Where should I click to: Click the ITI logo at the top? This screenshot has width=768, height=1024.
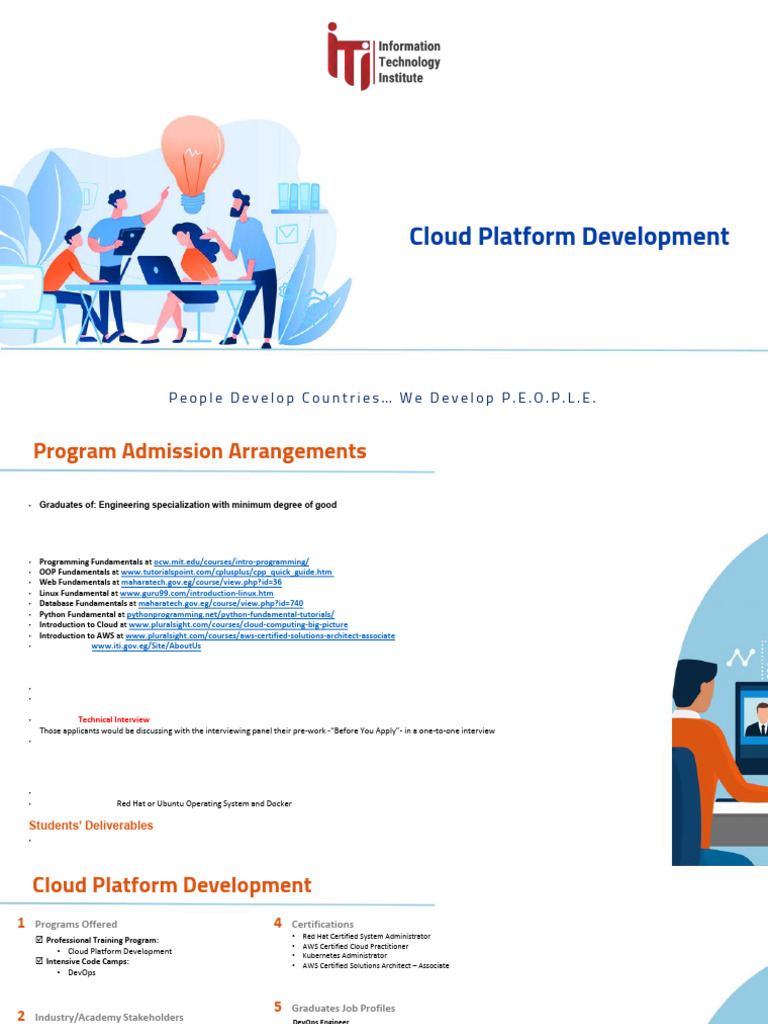384,56
